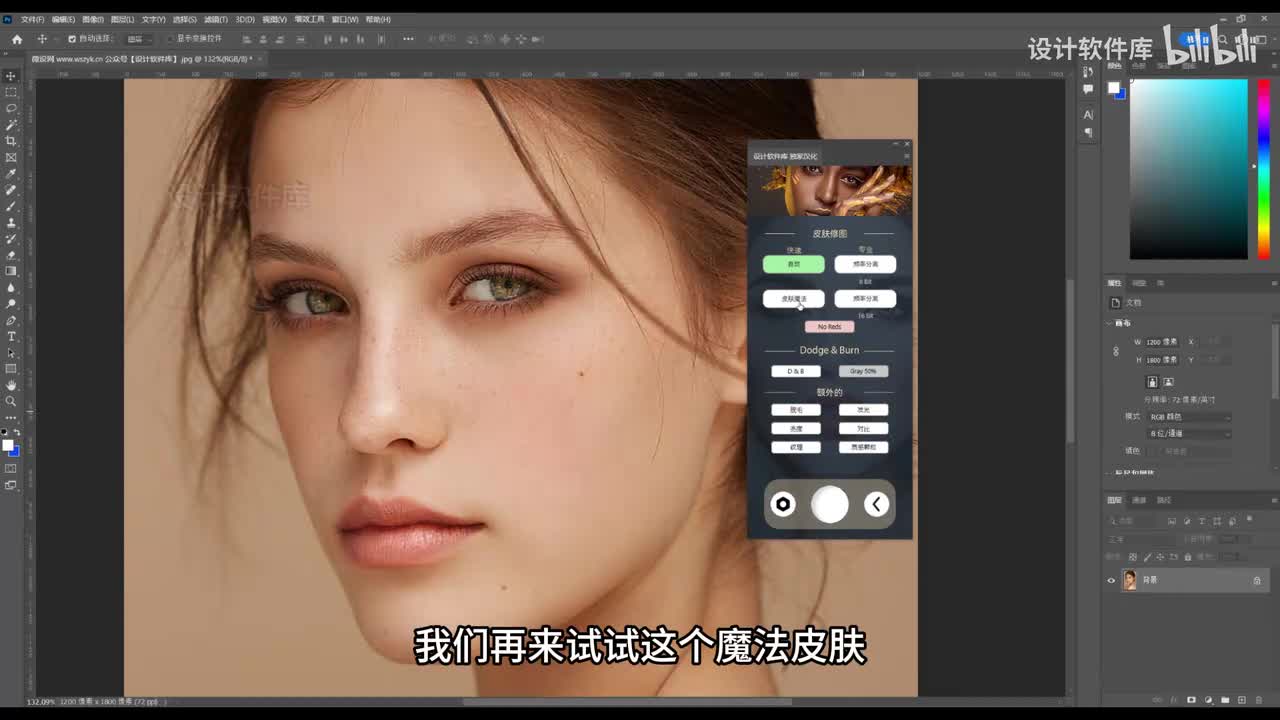Click the Home icon in options bar
The height and width of the screenshot is (720, 1280).
click(x=17, y=39)
